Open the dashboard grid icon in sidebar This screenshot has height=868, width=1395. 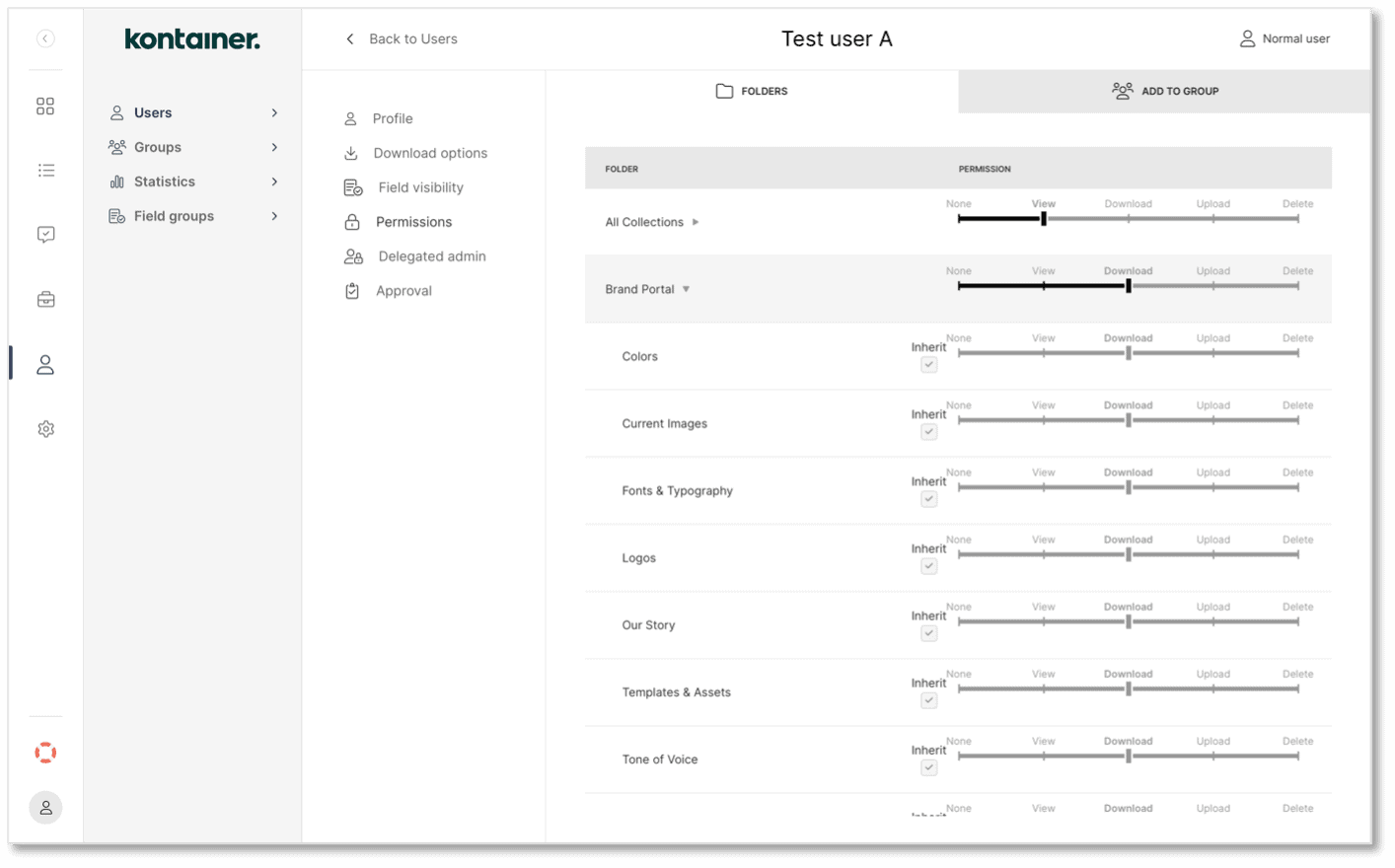pyautogui.click(x=45, y=106)
